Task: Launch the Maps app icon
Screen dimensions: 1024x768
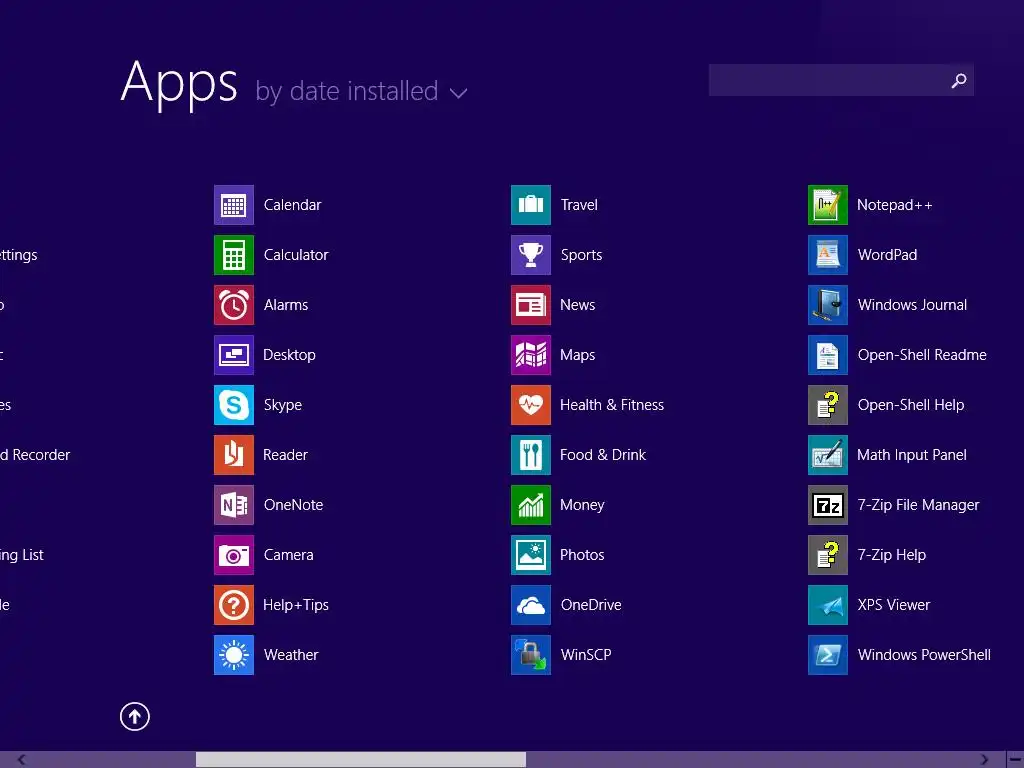Action: (531, 355)
